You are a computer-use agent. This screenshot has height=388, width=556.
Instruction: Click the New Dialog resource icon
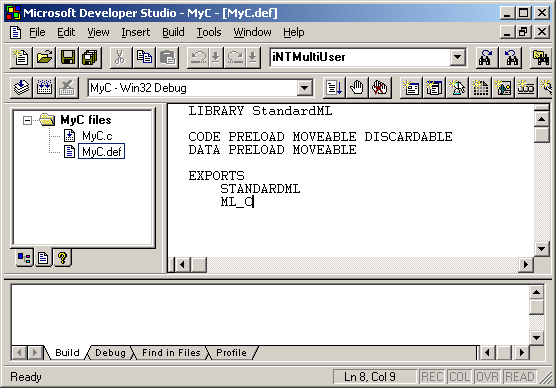pos(411,88)
